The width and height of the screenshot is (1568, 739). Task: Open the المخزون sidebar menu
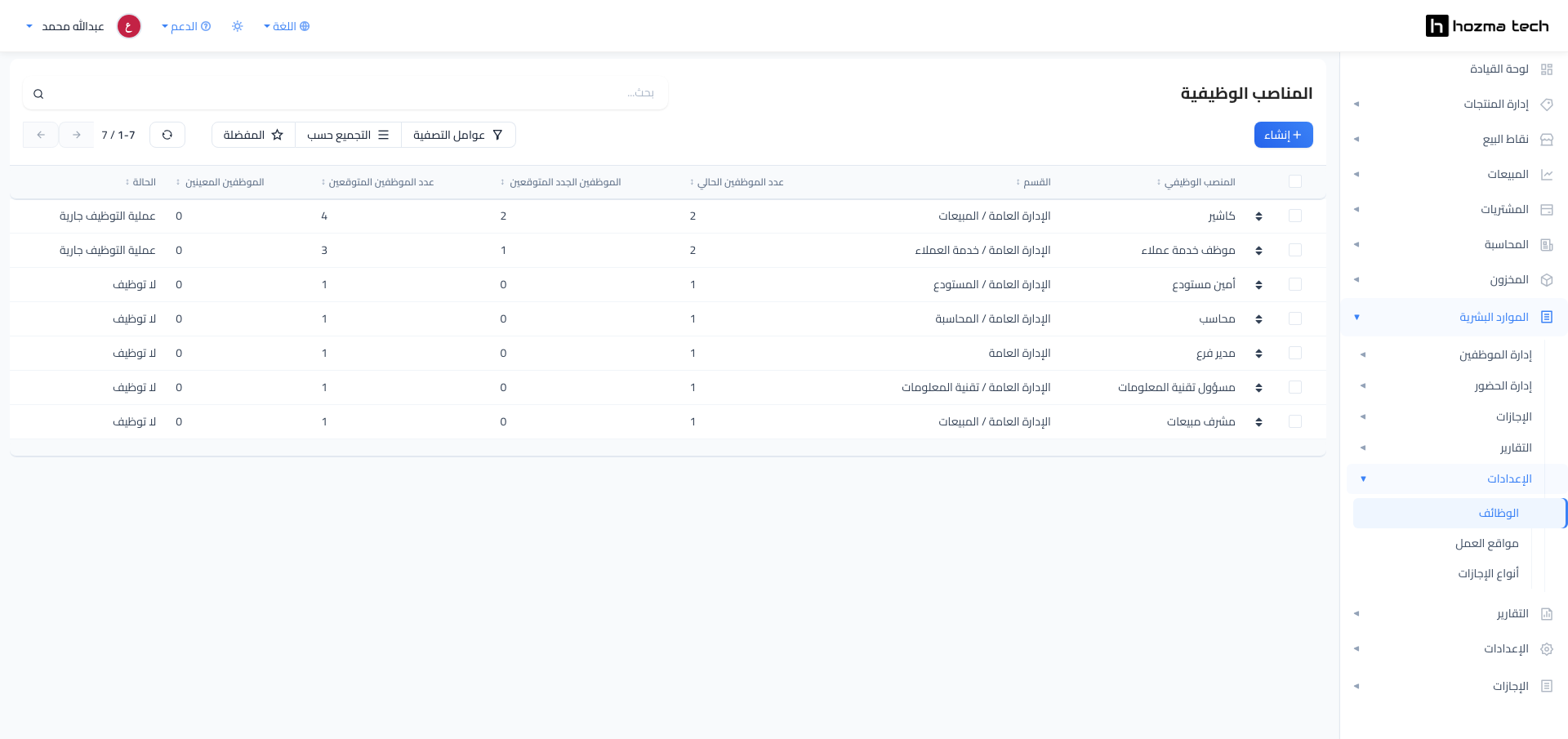pos(1509,280)
